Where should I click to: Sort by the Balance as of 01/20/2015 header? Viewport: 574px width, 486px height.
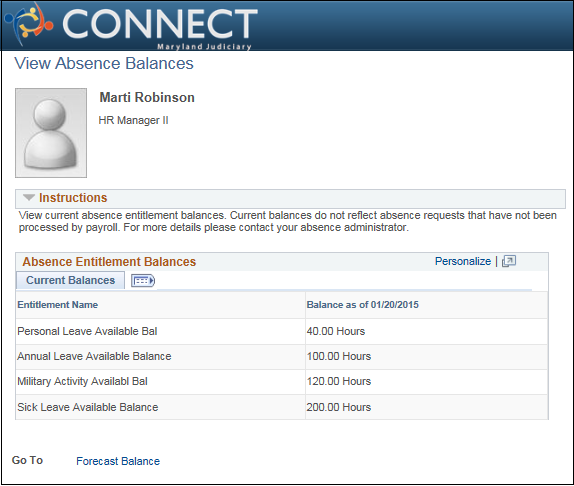(x=362, y=305)
